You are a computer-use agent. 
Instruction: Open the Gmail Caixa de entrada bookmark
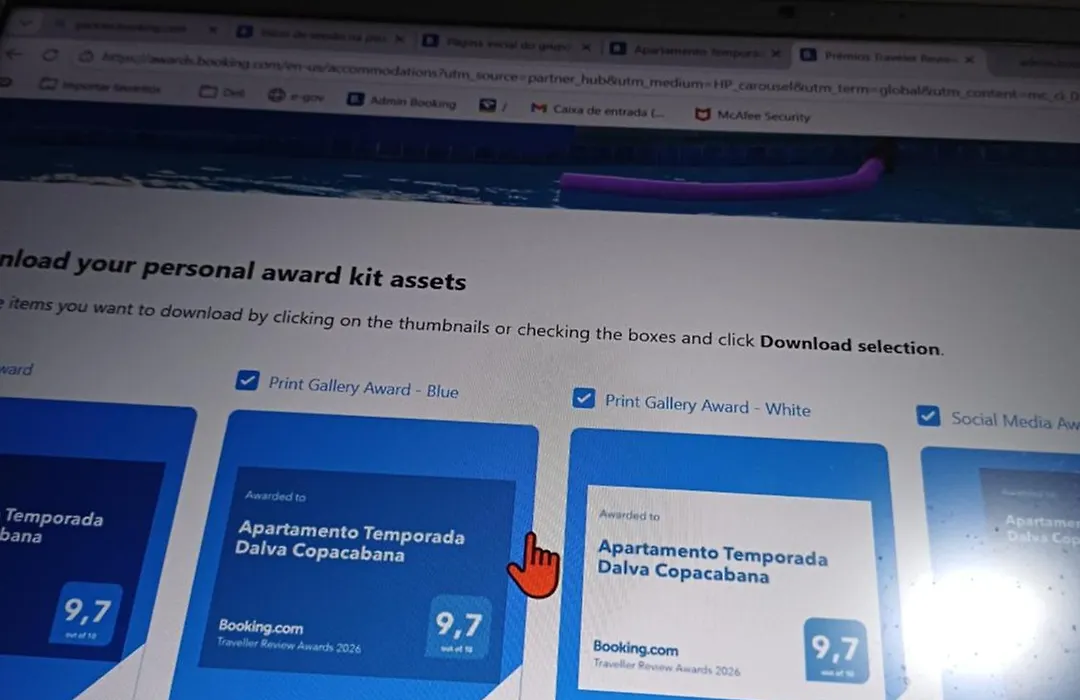pyautogui.click(x=598, y=110)
